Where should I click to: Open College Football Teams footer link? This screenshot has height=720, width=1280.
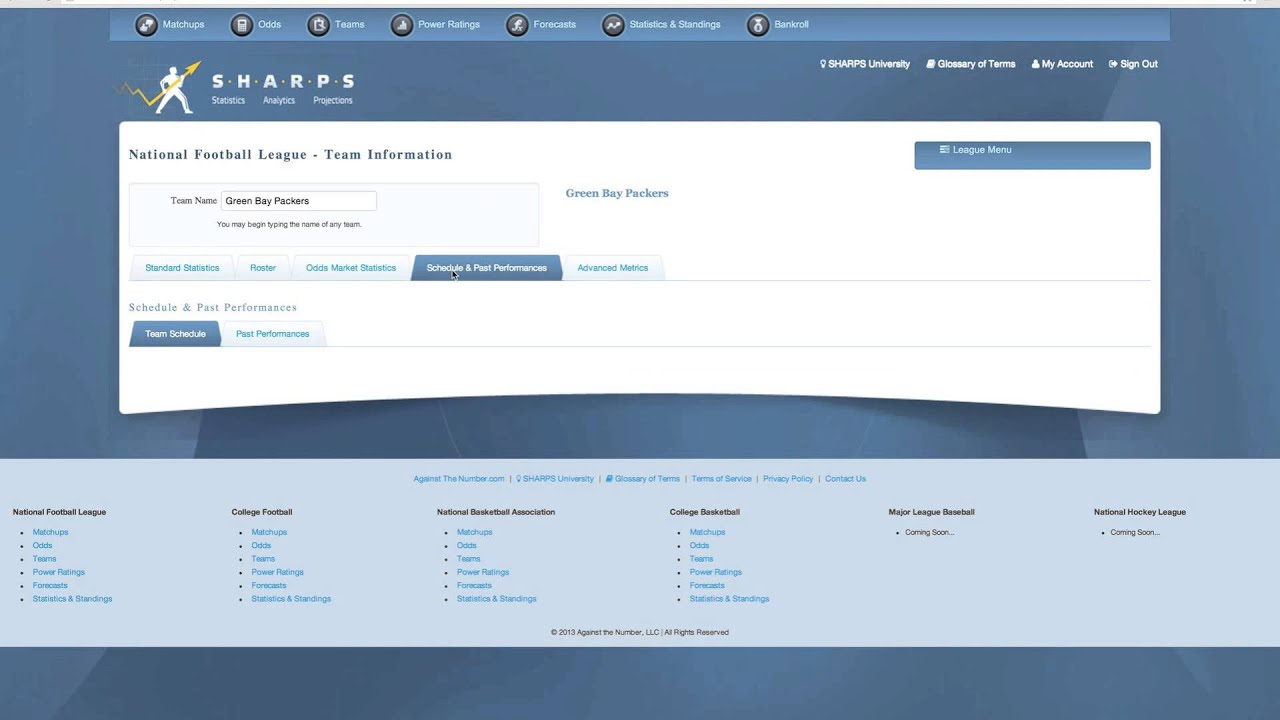click(263, 559)
